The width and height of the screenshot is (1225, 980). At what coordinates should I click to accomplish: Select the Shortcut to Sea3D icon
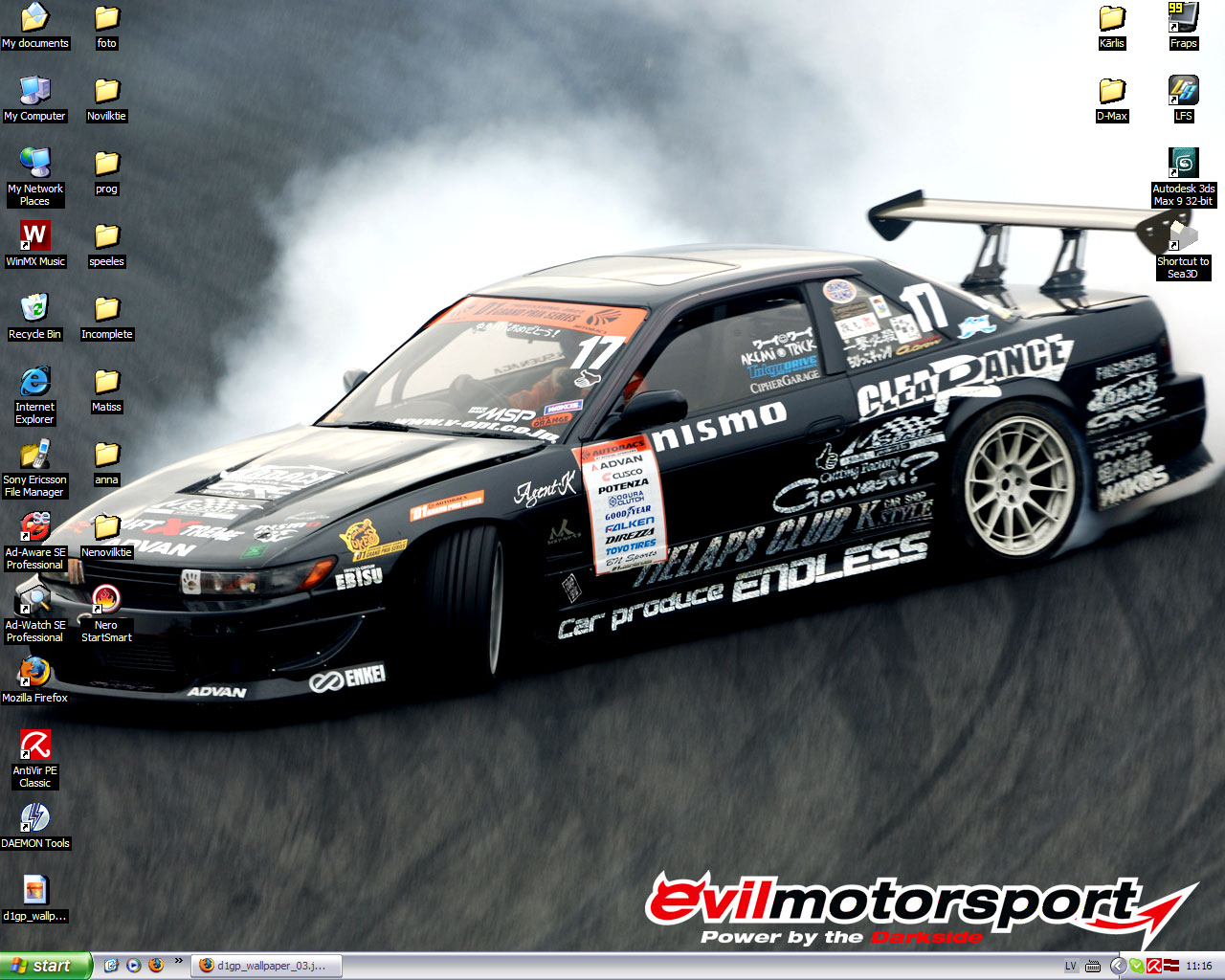1184,250
